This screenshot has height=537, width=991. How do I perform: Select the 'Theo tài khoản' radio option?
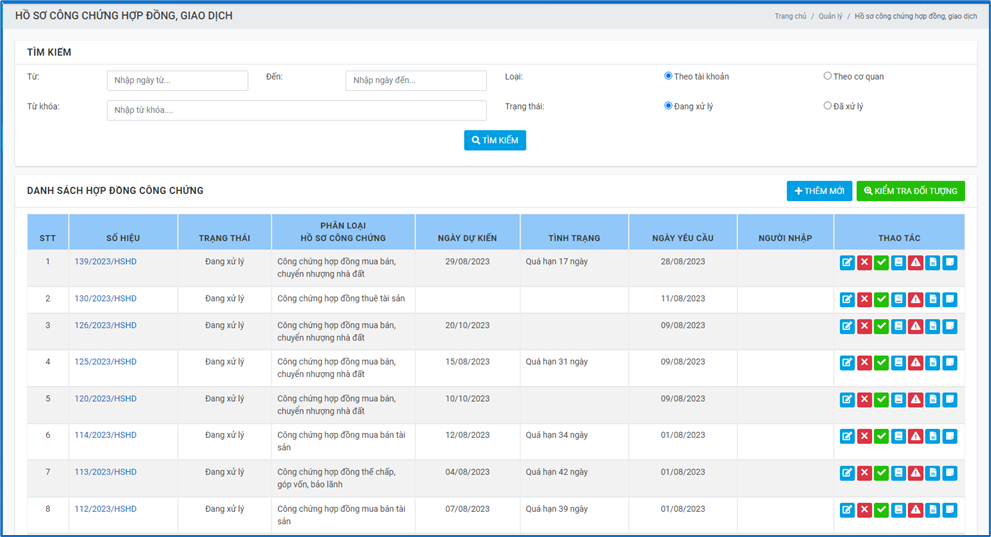pos(668,76)
